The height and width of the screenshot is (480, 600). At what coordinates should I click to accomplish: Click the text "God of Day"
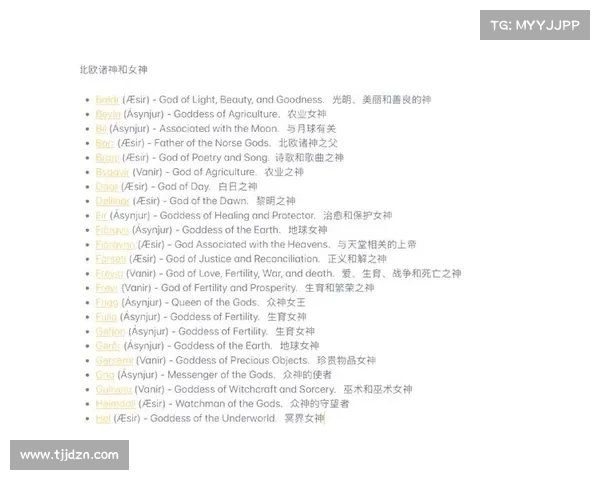[184, 187]
